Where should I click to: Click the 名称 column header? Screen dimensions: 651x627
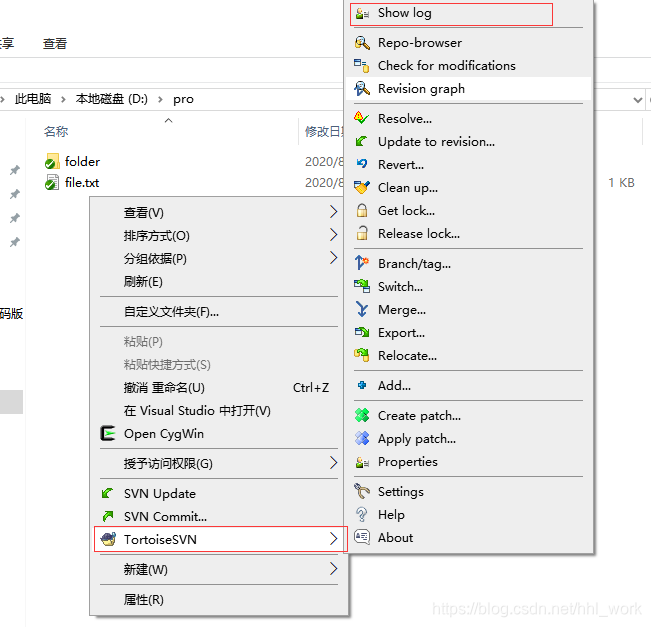pyautogui.click(x=56, y=132)
